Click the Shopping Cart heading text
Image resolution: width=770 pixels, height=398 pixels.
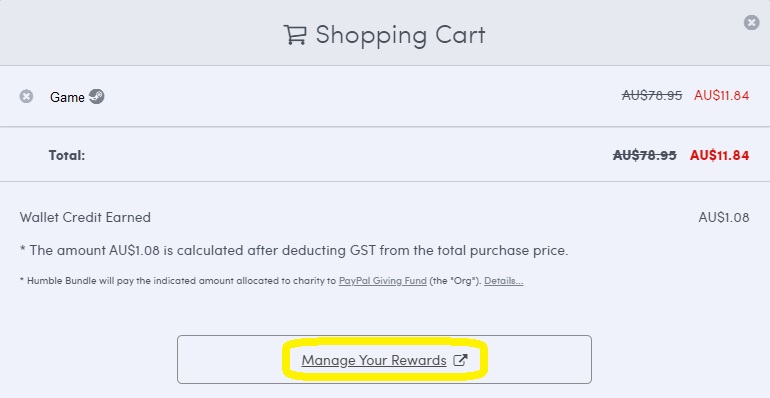(400, 35)
